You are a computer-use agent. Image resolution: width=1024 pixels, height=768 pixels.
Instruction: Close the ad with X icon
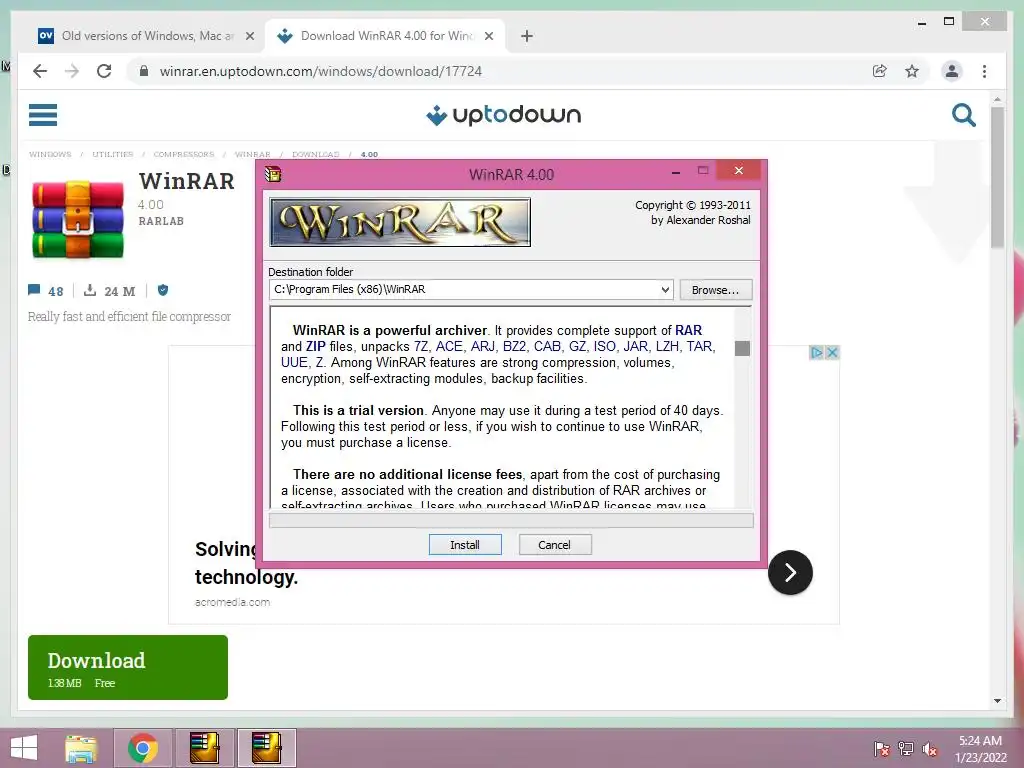pos(832,353)
